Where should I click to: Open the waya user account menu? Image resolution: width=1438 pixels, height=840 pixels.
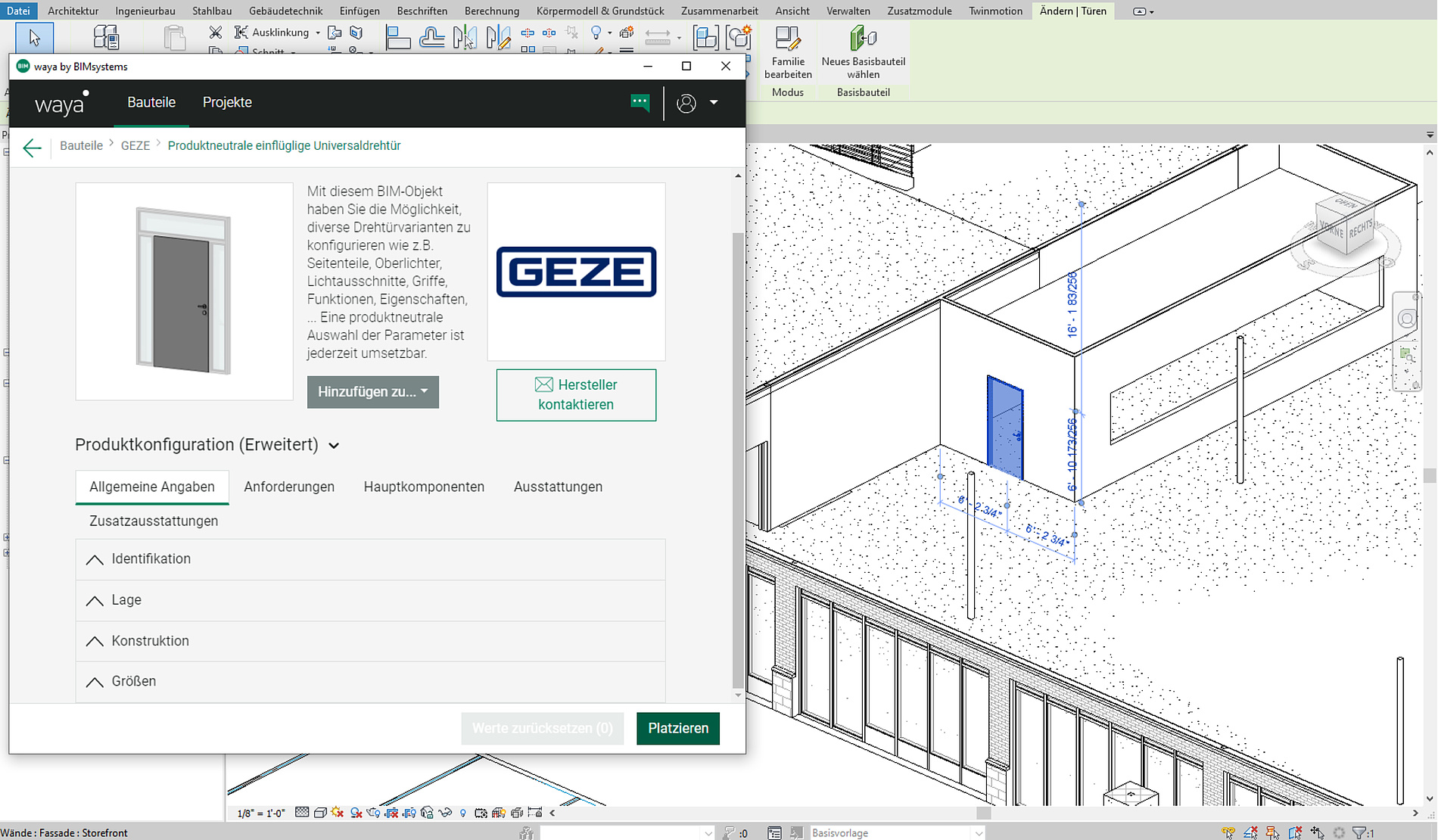tap(697, 103)
